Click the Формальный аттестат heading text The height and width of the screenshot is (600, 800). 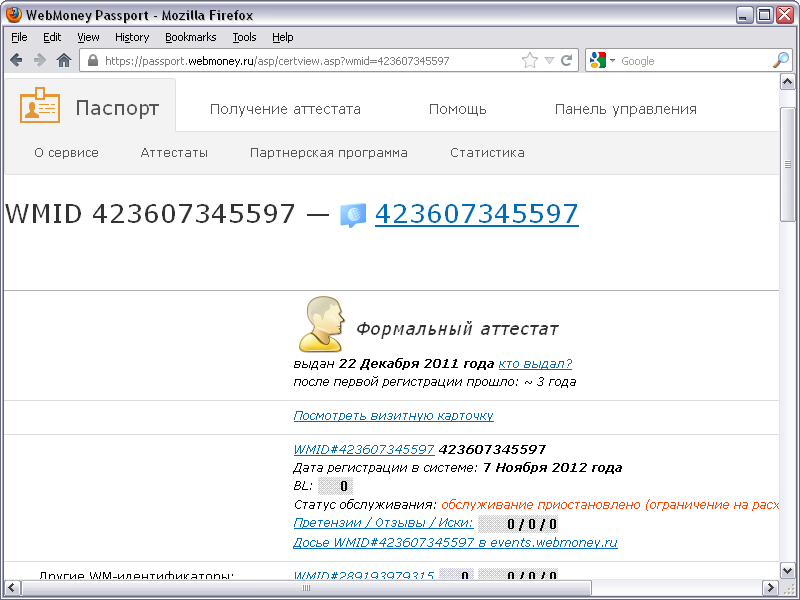point(457,329)
